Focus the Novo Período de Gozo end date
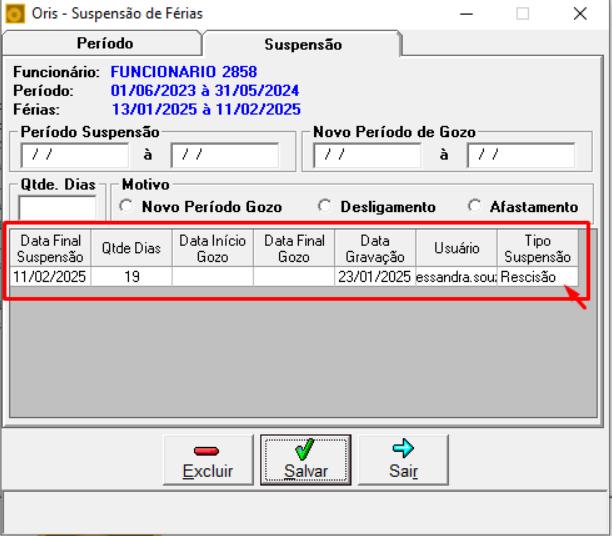Screen dimensions: 612x536 tap(520, 155)
